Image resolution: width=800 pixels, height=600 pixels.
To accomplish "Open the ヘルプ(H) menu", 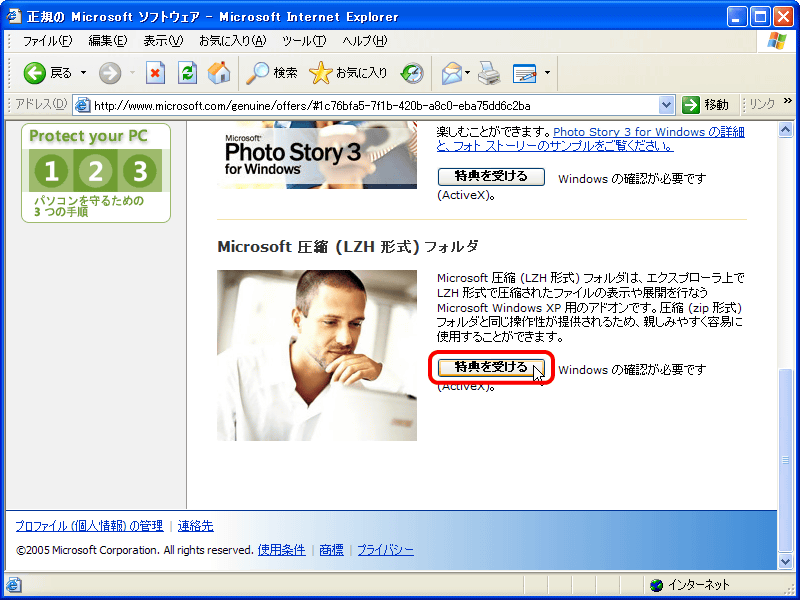I will (364, 41).
